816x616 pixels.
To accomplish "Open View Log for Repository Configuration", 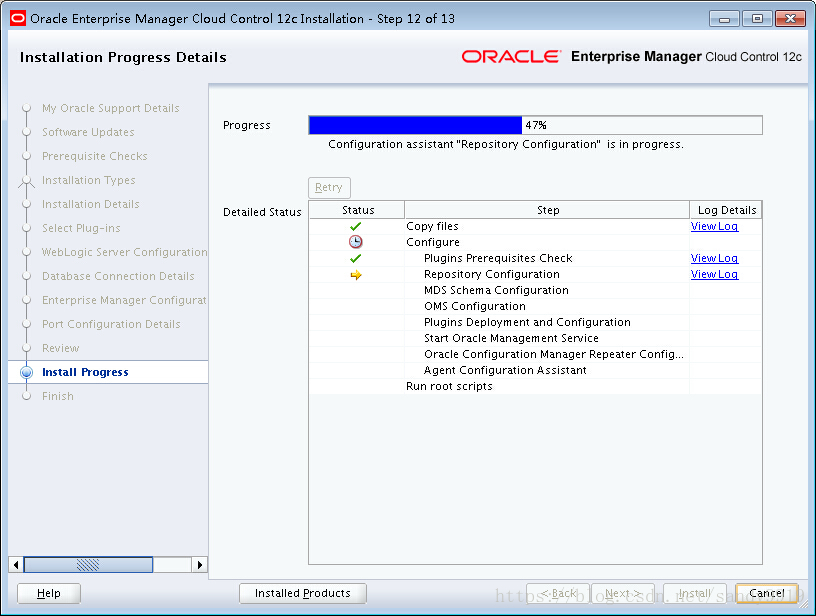I will (714, 274).
